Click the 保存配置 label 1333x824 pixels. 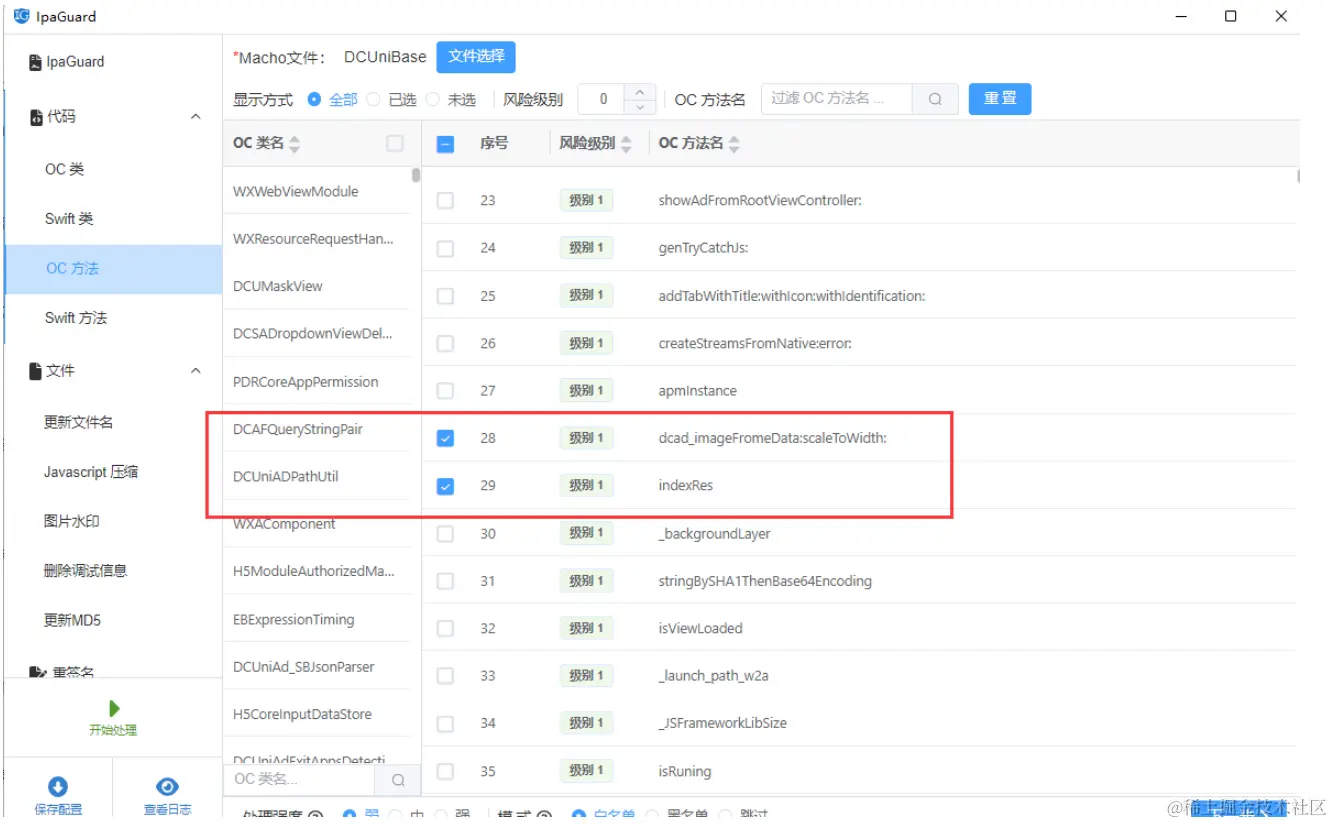pos(58,810)
